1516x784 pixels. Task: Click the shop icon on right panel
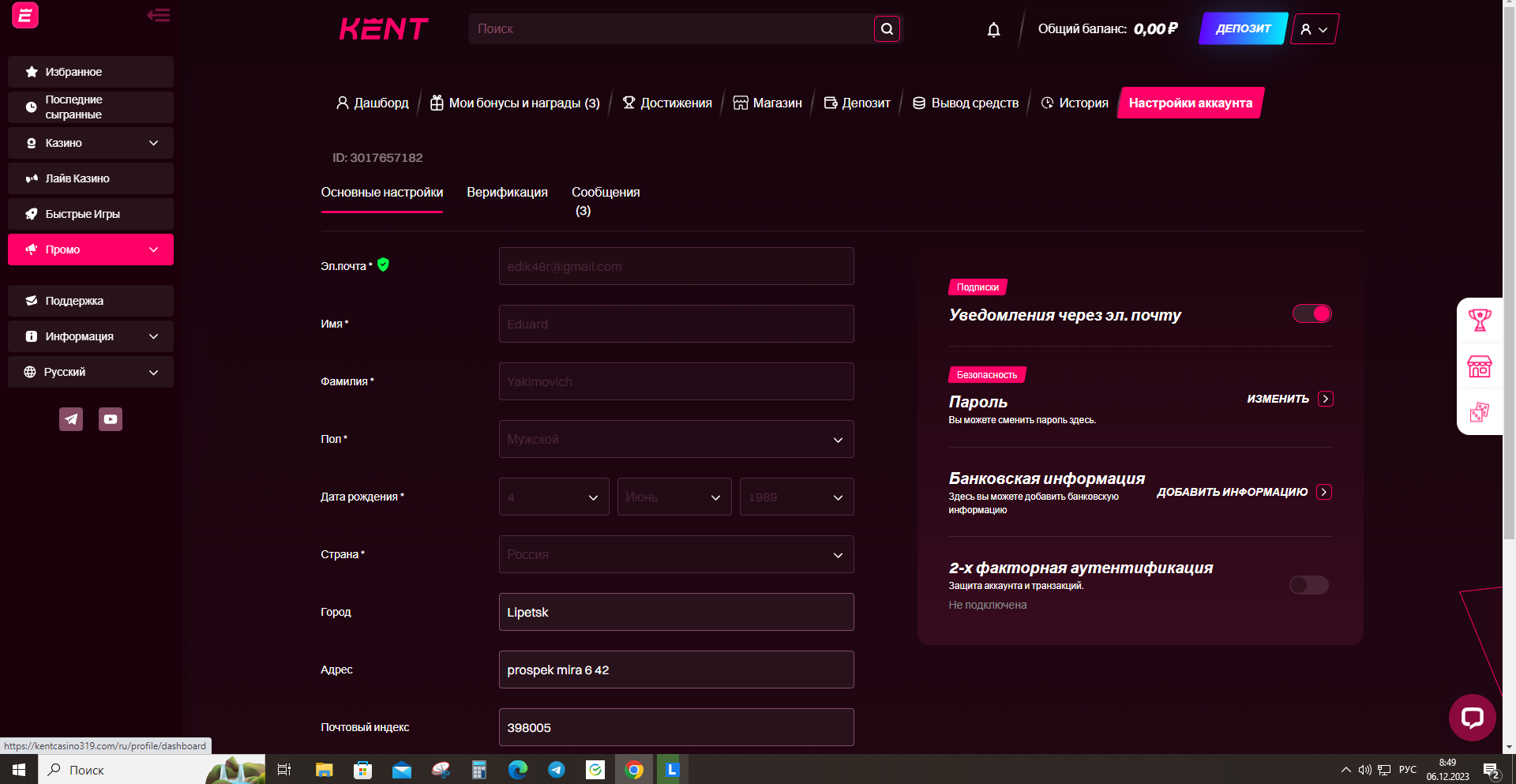[1479, 366]
